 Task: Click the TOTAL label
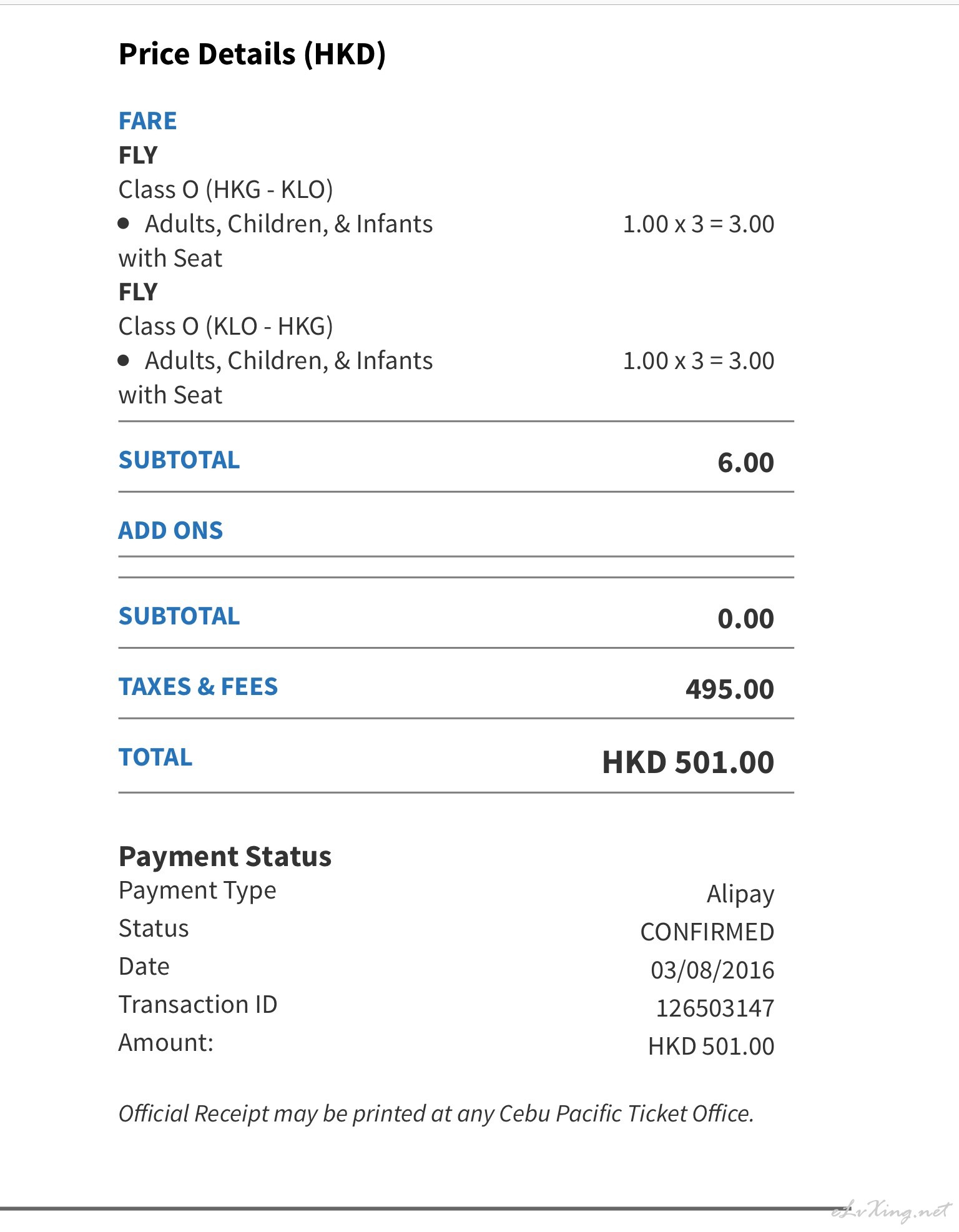(155, 757)
